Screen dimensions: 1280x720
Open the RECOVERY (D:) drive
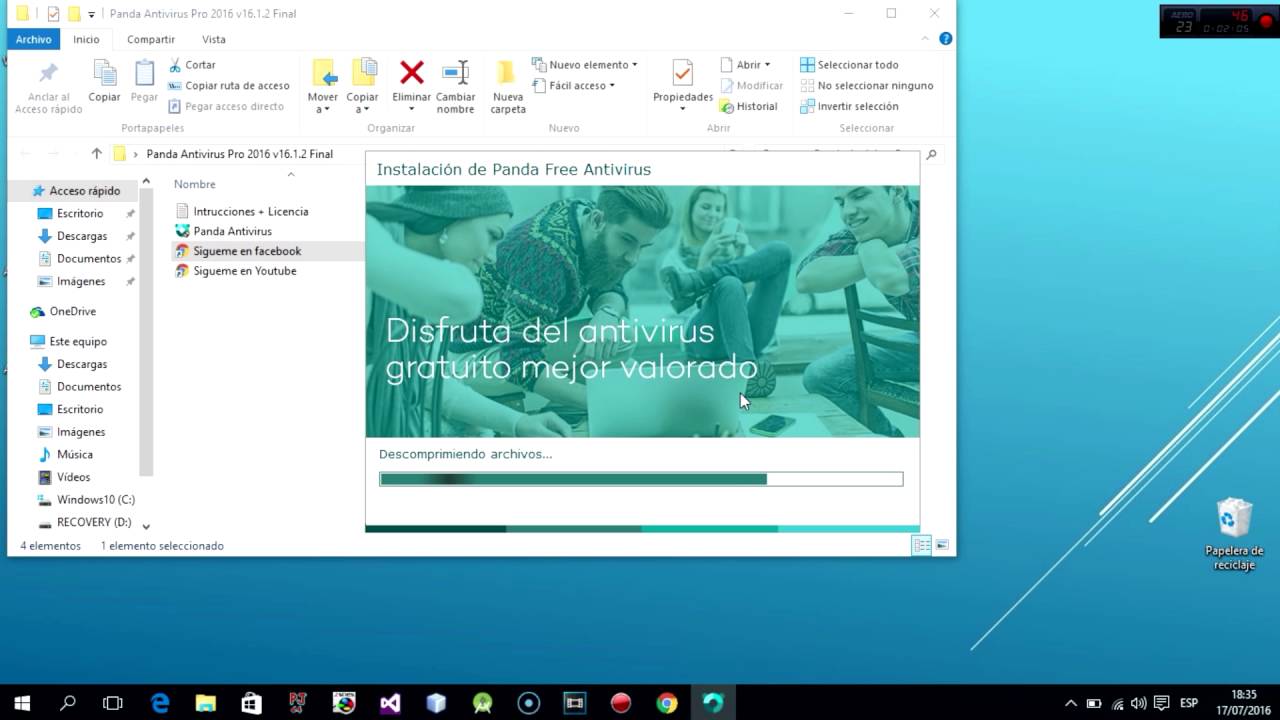[85, 522]
